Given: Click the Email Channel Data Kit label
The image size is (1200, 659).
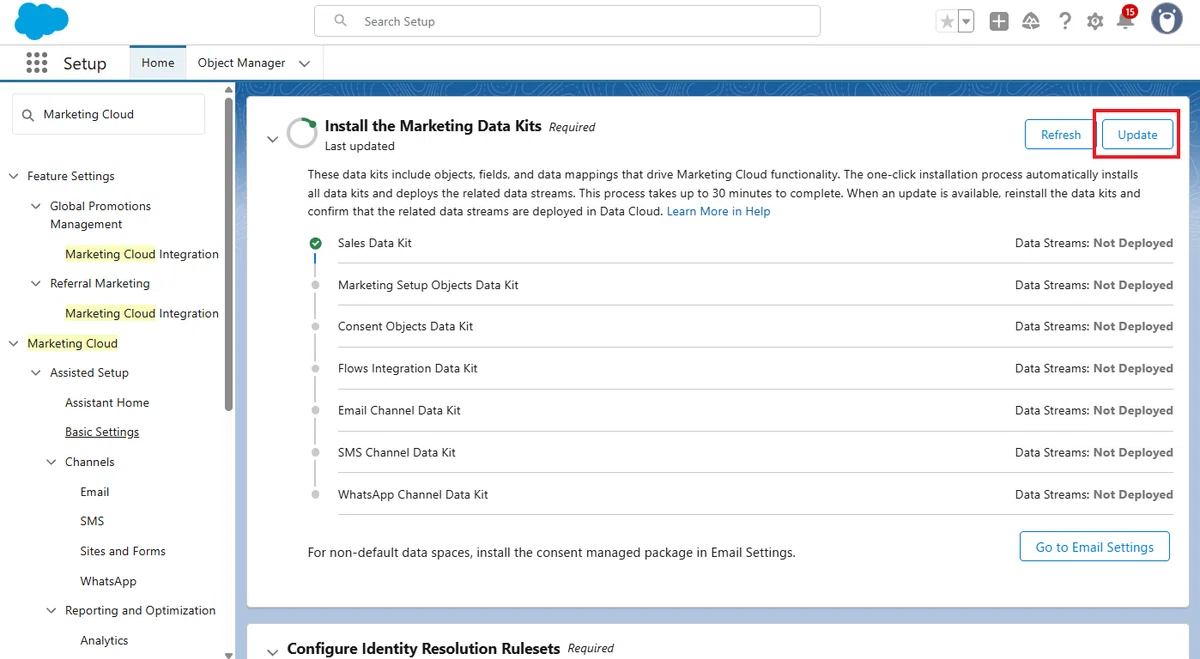Looking at the screenshot, I should (400, 411).
